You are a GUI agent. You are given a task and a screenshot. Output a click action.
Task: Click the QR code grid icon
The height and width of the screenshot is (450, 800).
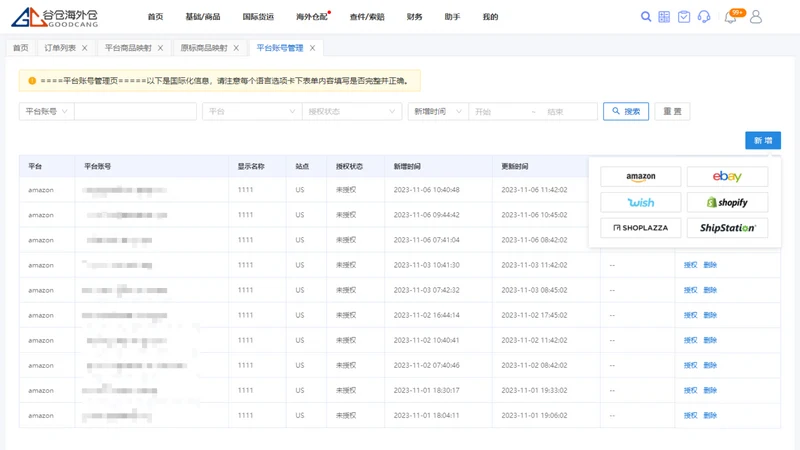pyautogui.click(x=664, y=17)
